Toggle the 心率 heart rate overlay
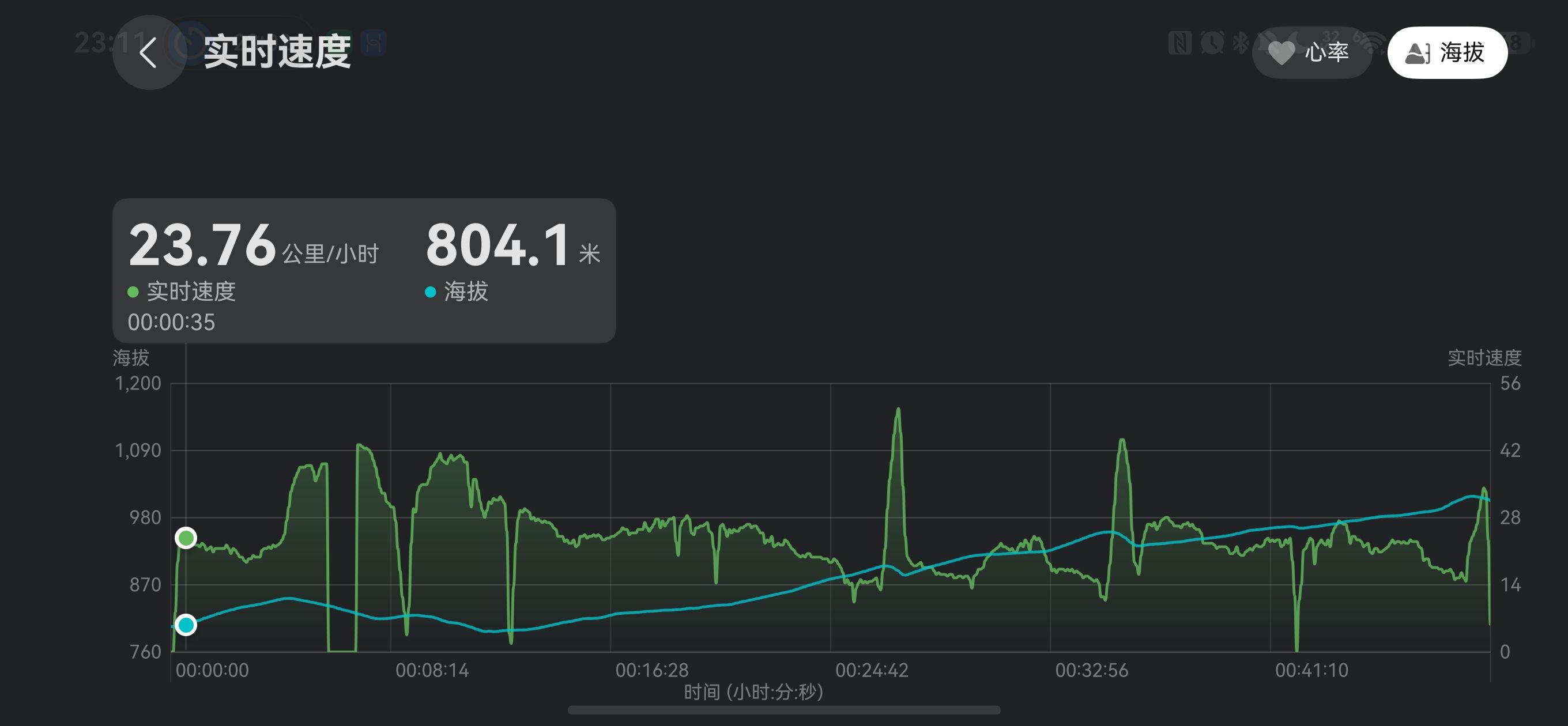Screen dimensions: 1568x726 click(x=1311, y=52)
